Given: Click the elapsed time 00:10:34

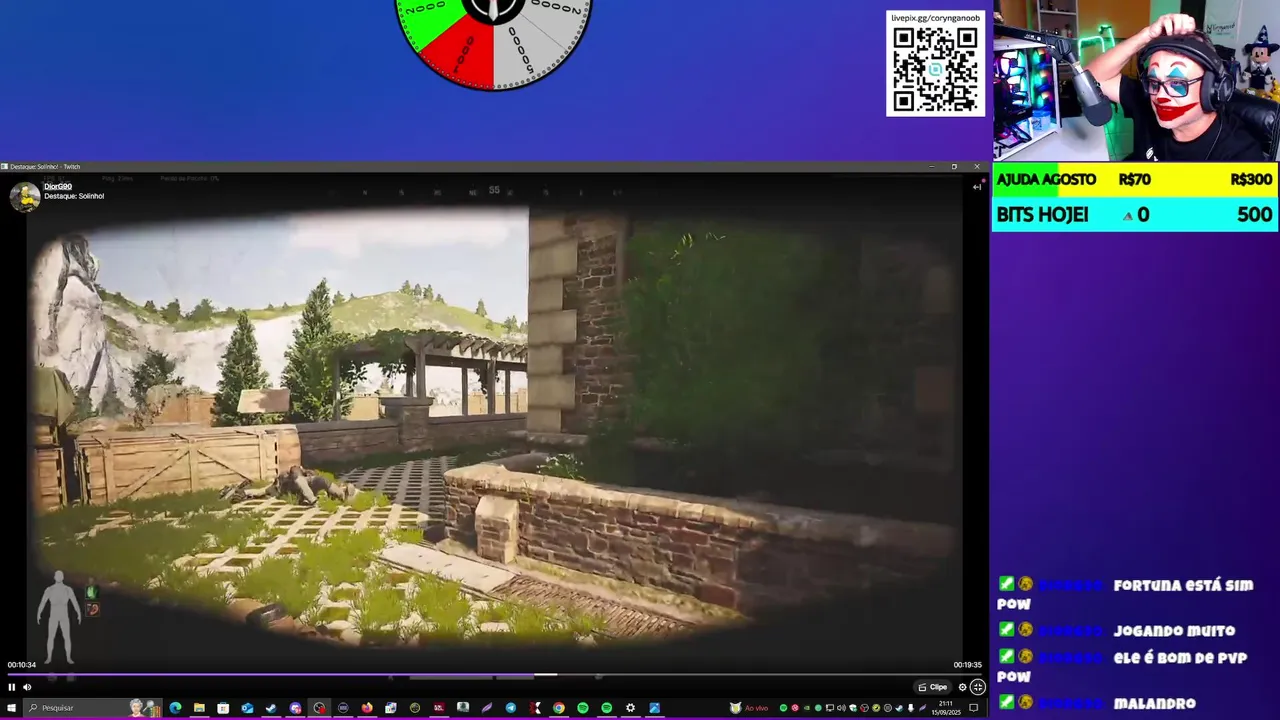Looking at the screenshot, I should coord(22,665).
